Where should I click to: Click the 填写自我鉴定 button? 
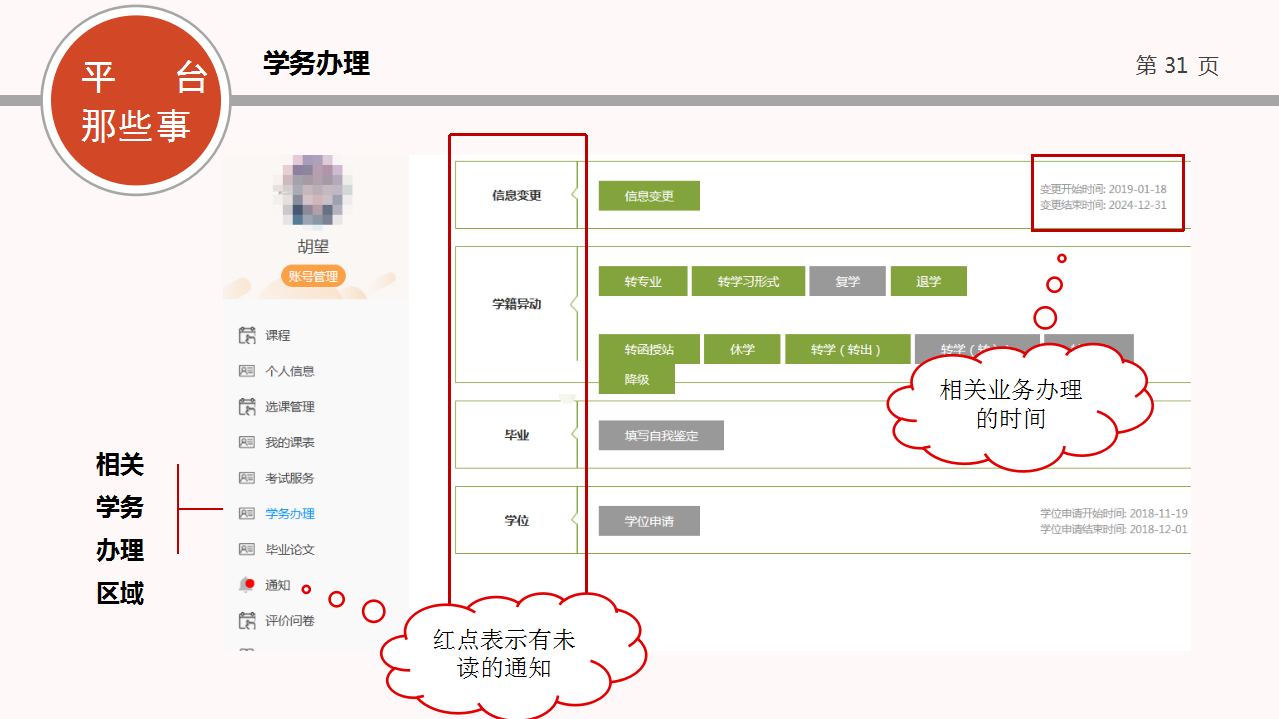[661, 436]
